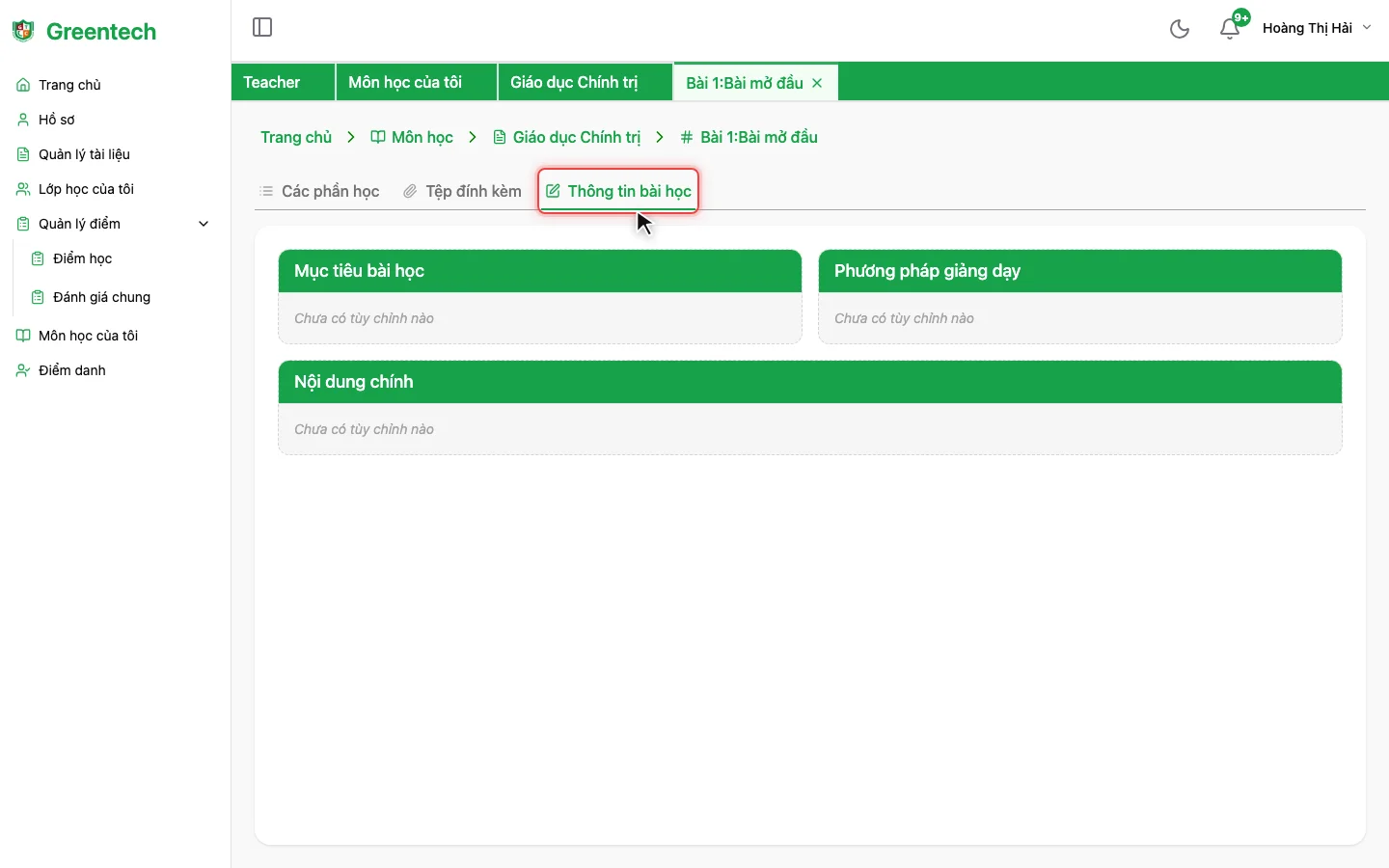Click empty text under Mục tiêu bài học
This screenshot has height=868, width=1389.
364,318
